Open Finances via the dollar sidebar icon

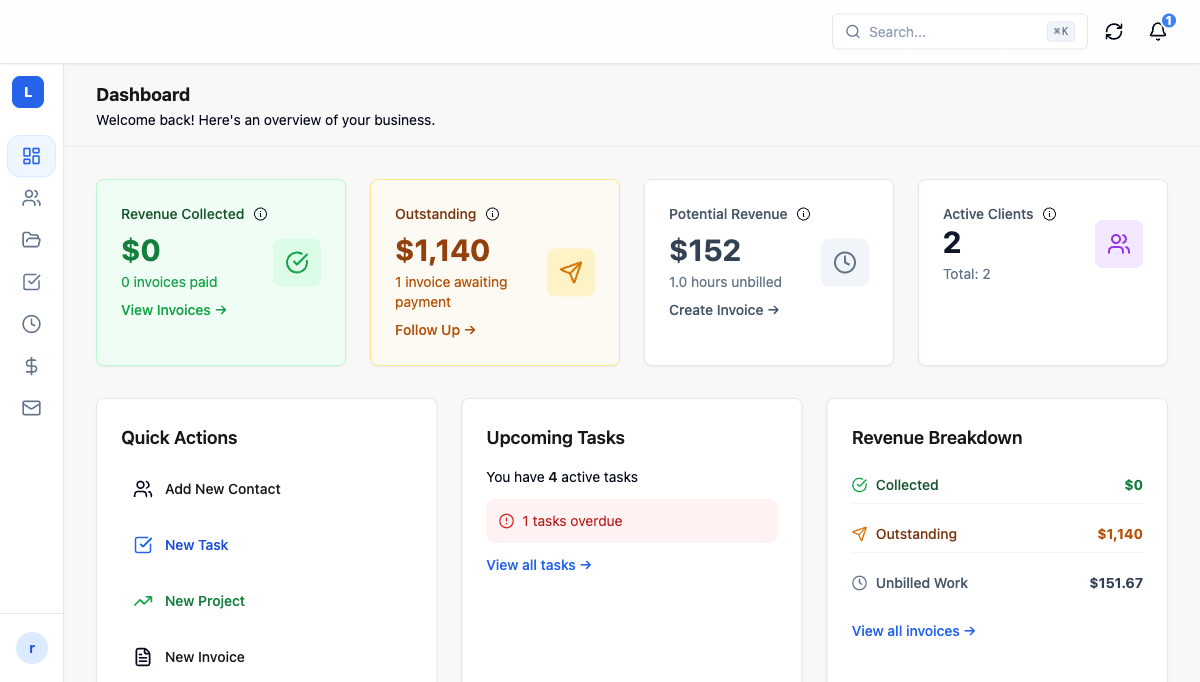pyautogui.click(x=31, y=366)
